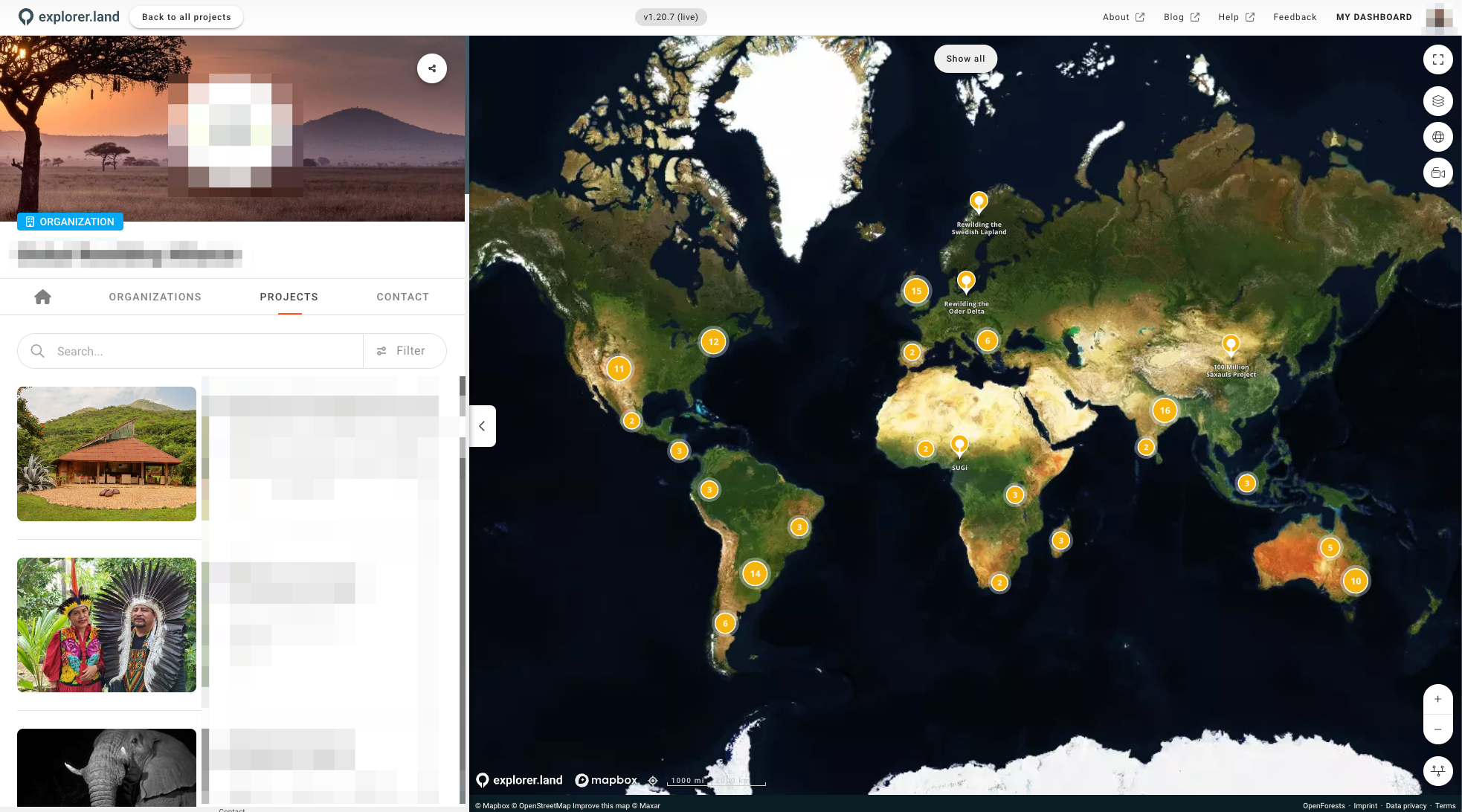This screenshot has width=1462, height=812.
Task: Zoom in on the map
Action: (1437, 699)
